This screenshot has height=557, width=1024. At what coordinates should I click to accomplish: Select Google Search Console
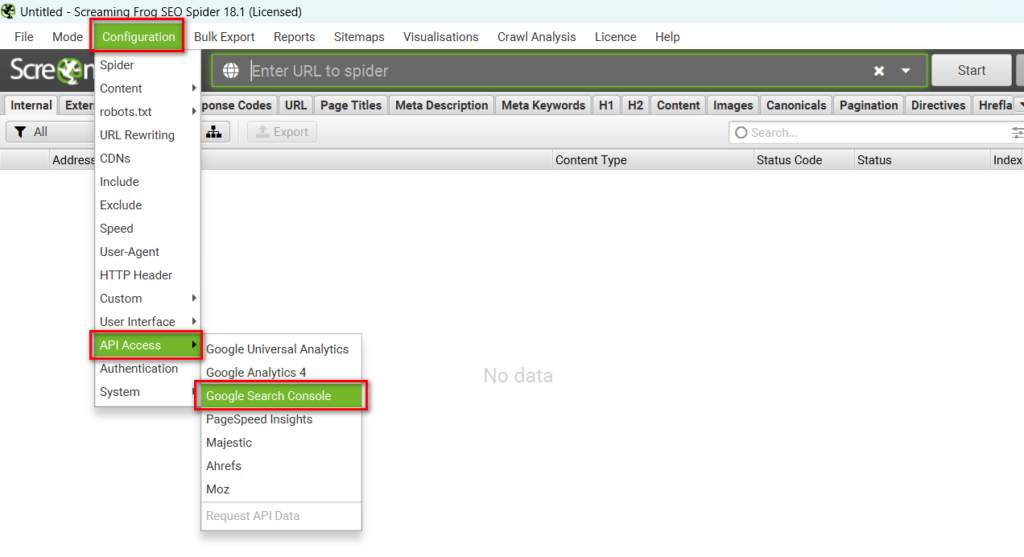pos(281,396)
